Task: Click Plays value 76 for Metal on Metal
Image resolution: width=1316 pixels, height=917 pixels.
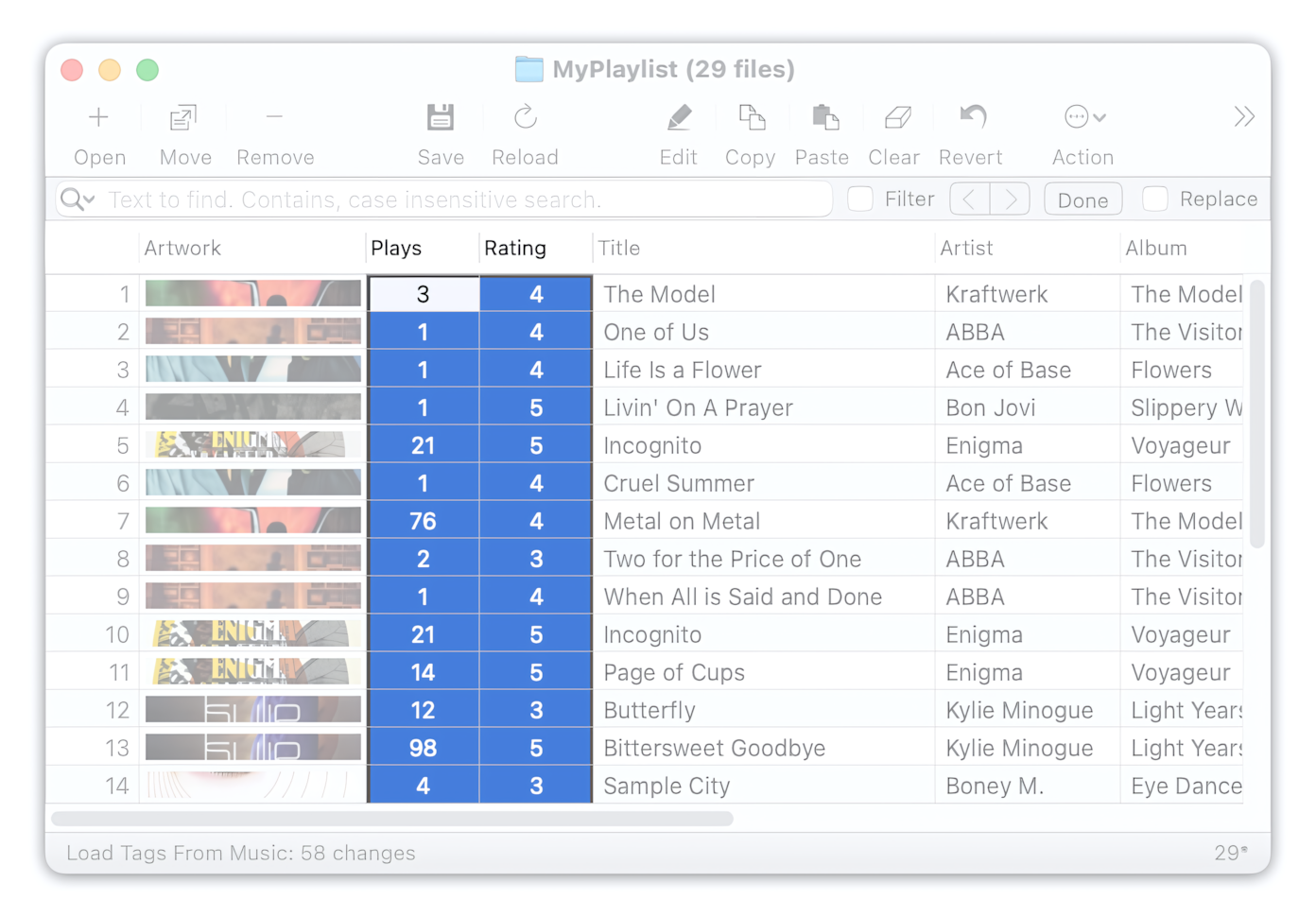Action: (424, 521)
